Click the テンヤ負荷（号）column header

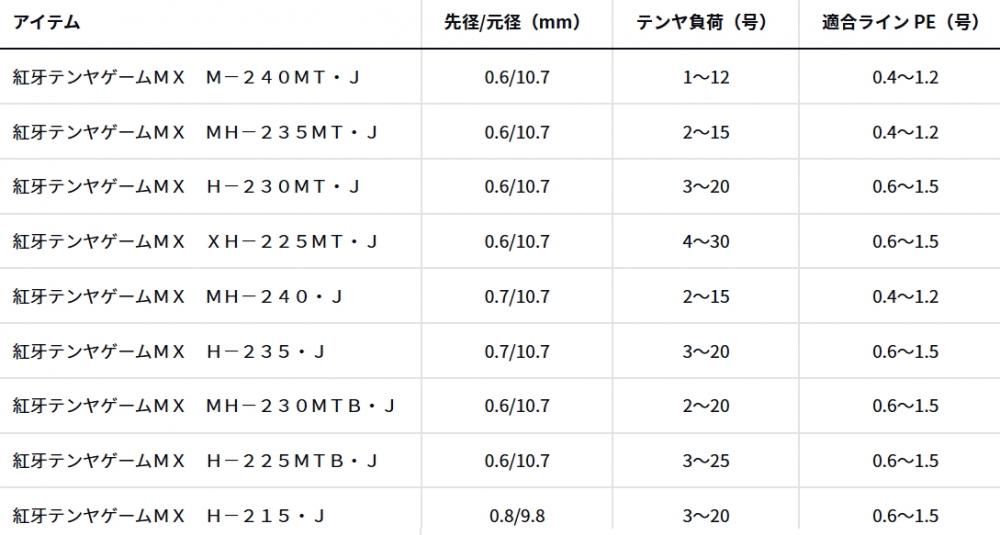(x=705, y=22)
